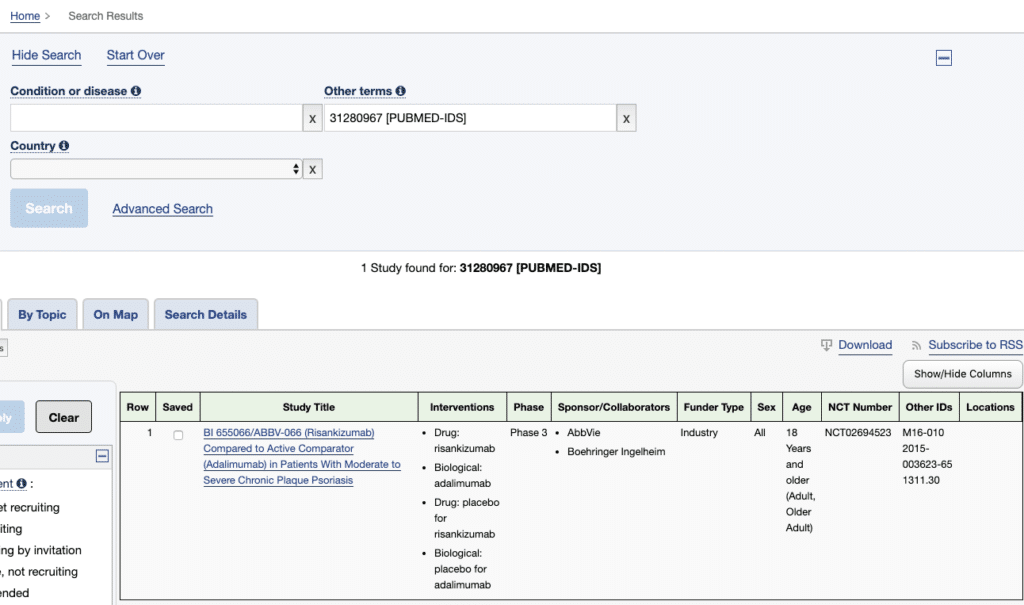Click the Clear filters button
The width and height of the screenshot is (1024, 605).
(x=63, y=417)
